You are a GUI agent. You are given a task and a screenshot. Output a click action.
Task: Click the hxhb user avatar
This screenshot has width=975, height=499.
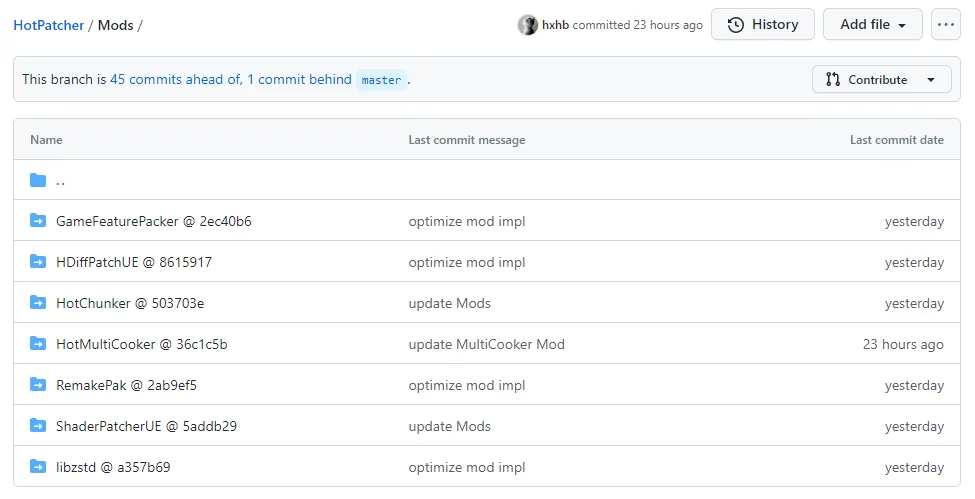(527, 25)
